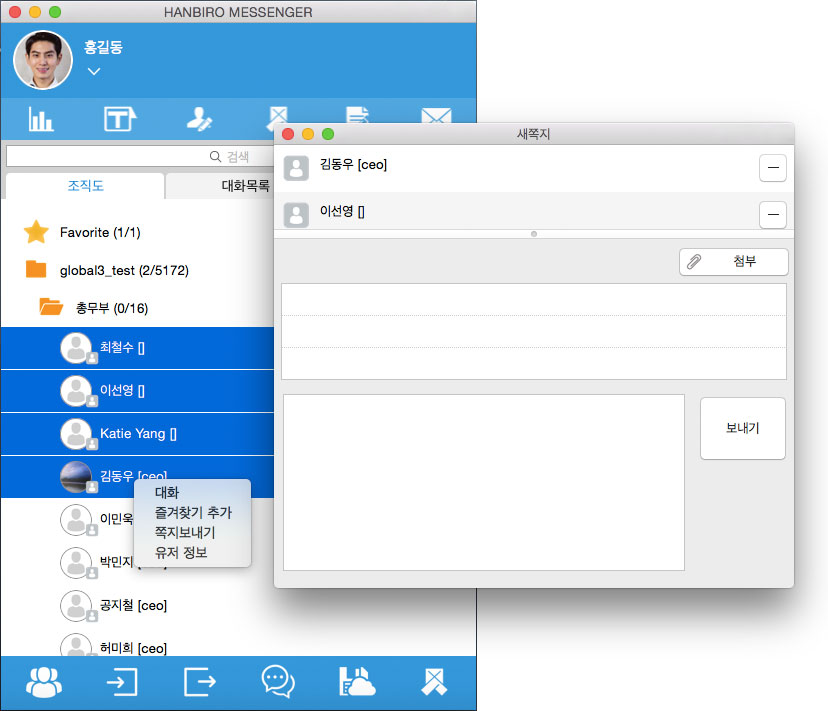Click the global3_test (2/5172) label

pos(124,270)
